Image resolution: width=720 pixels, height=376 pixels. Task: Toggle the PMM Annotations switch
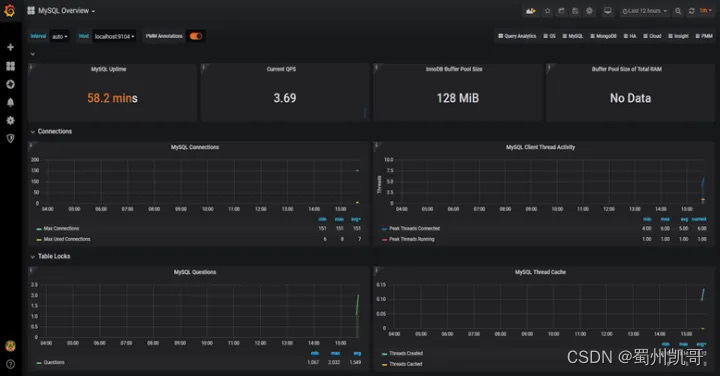(x=196, y=36)
